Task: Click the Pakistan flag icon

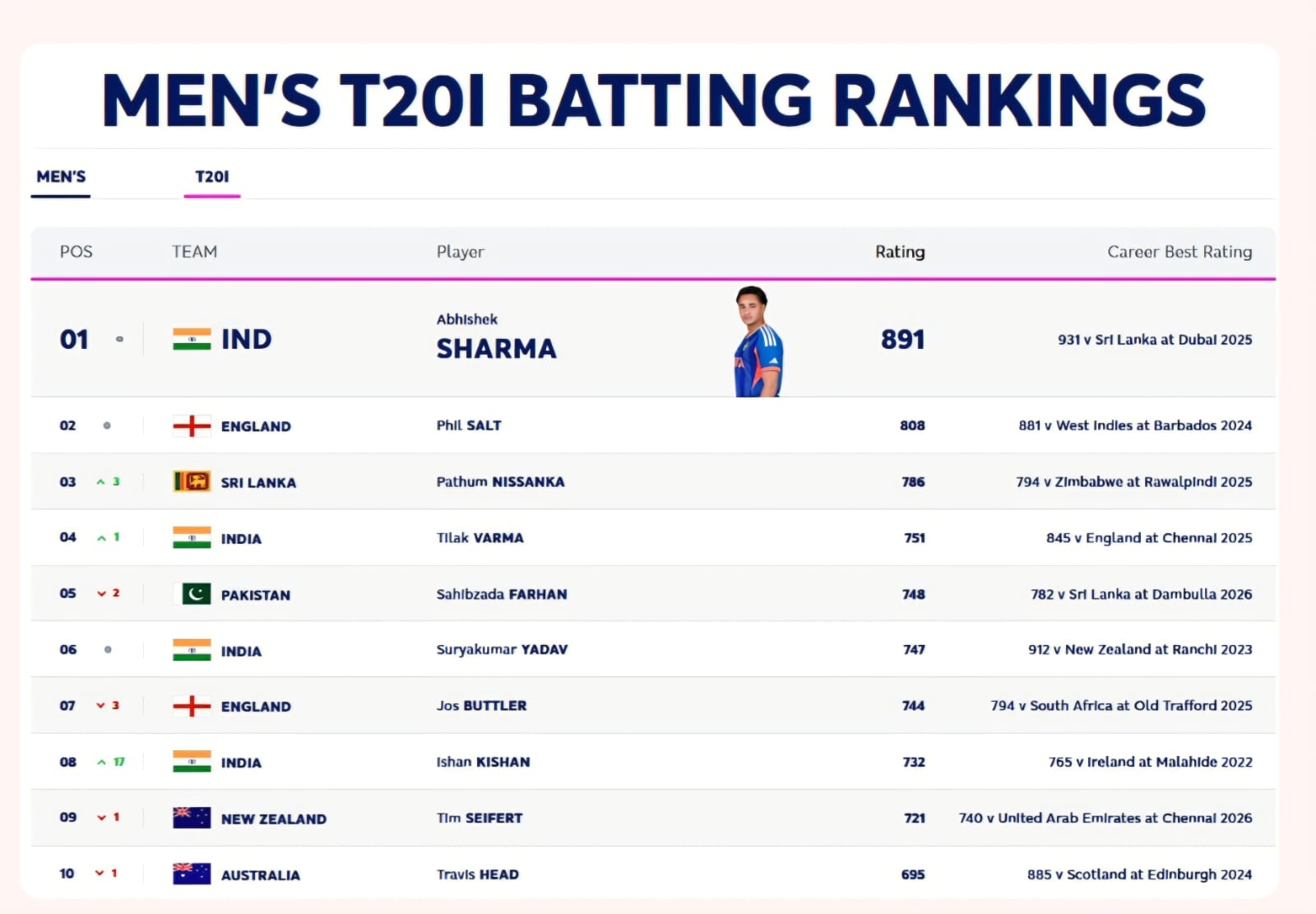Action: pyautogui.click(x=196, y=593)
